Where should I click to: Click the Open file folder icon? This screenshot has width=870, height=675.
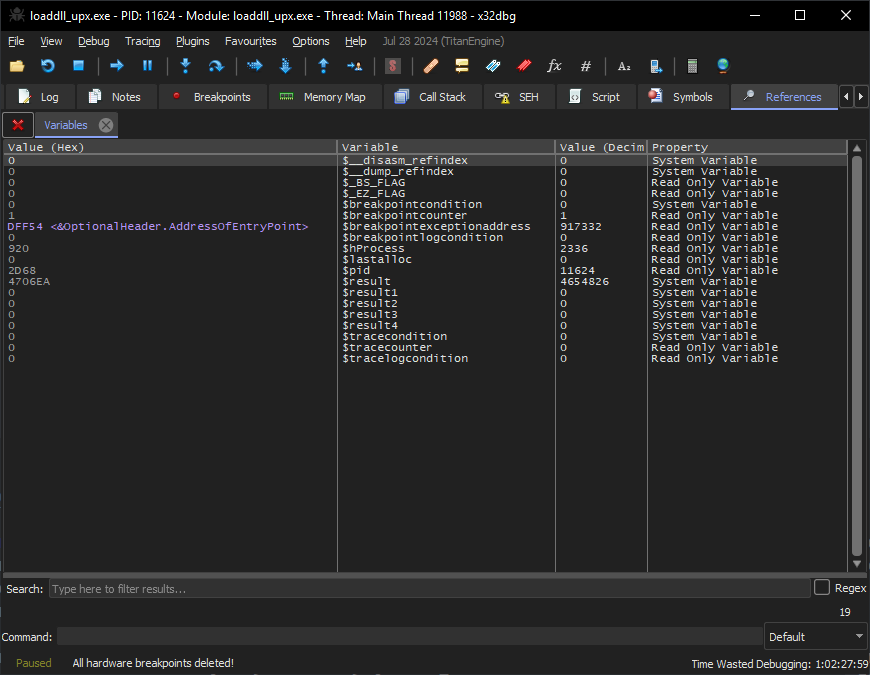click(x=17, y=66)
